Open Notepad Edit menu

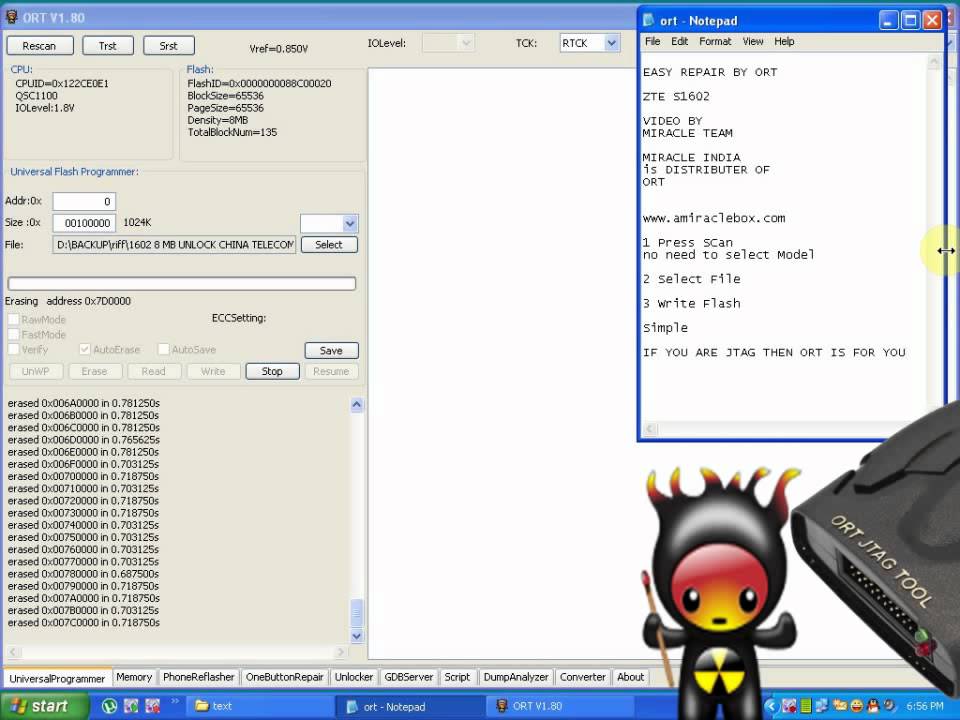(x=680, y=41)
